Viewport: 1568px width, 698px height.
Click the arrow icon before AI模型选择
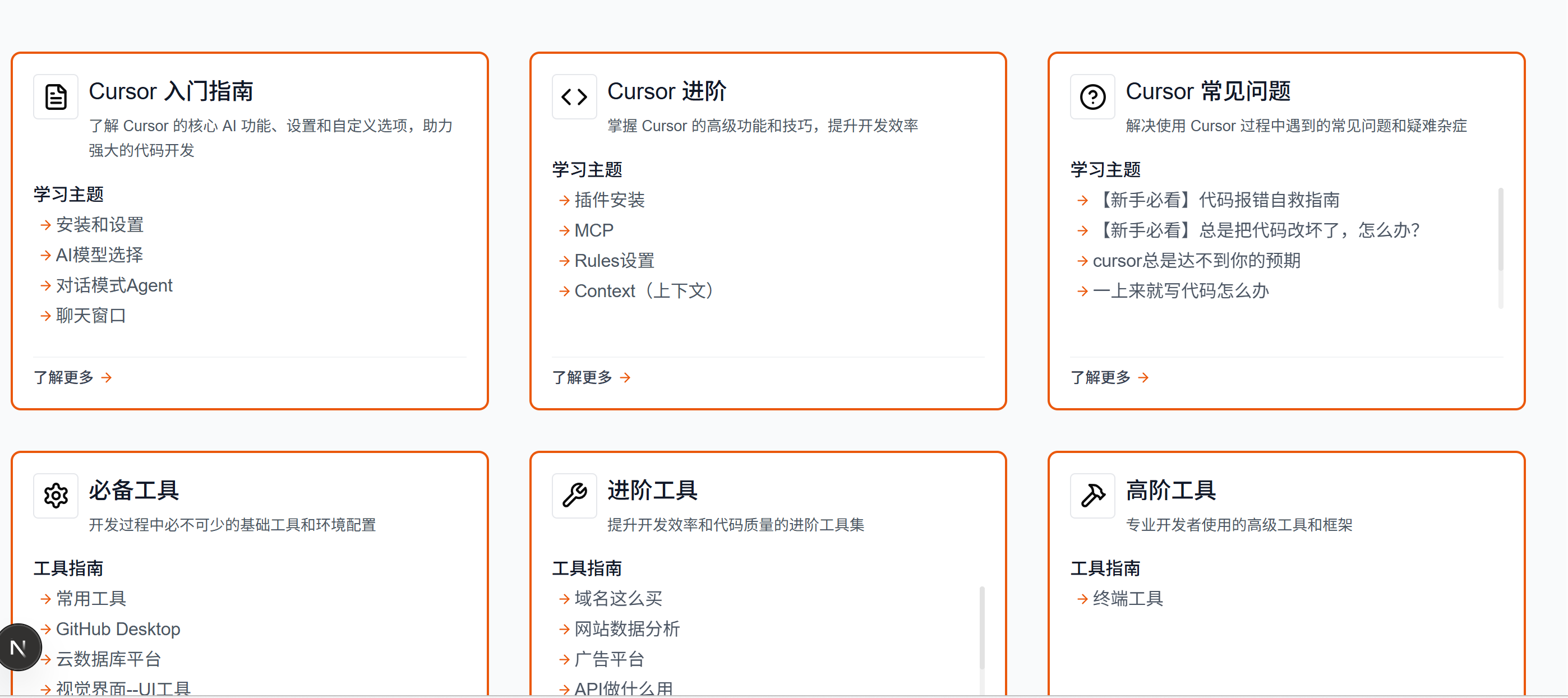pos(45,256)
